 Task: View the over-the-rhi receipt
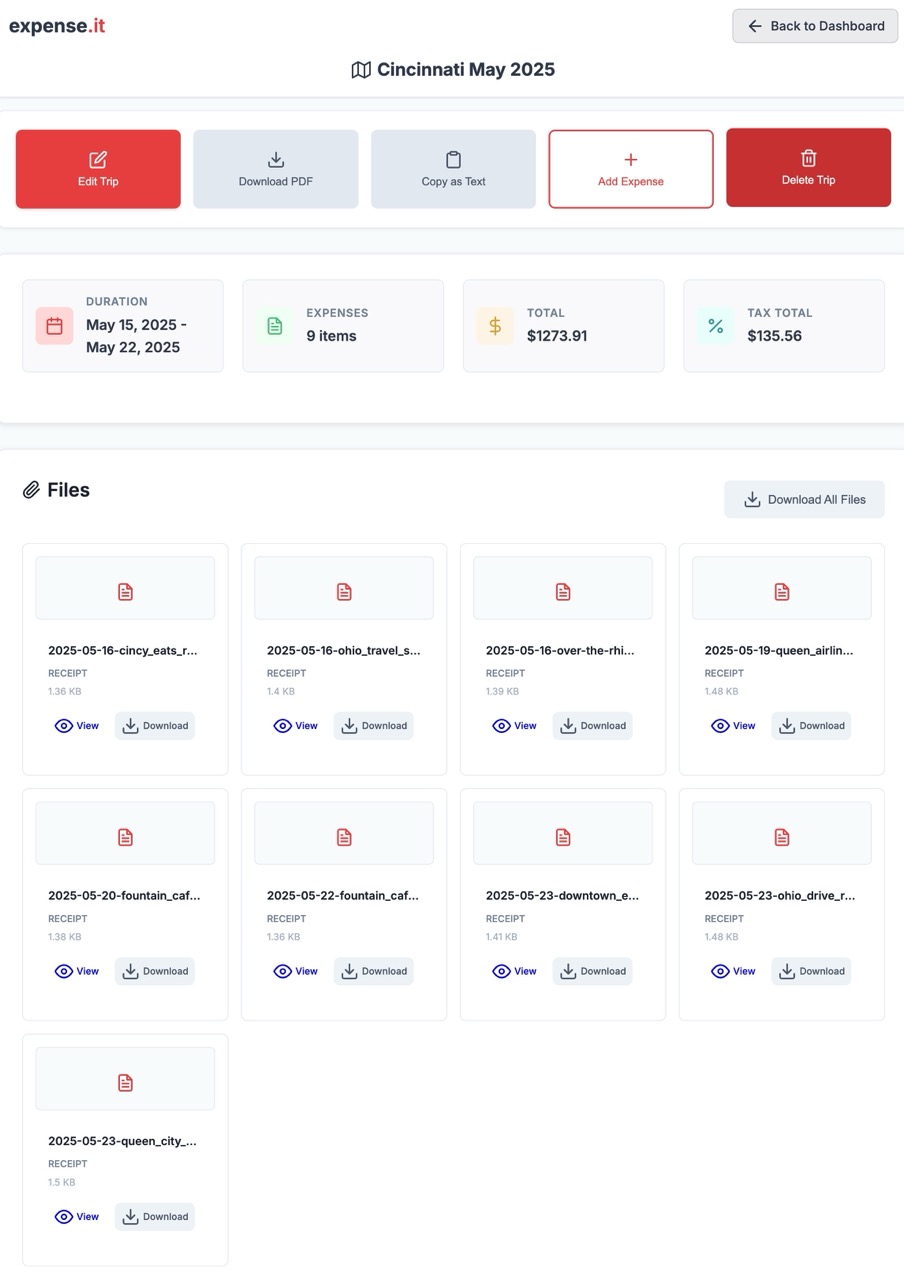(x=515, y=726)
